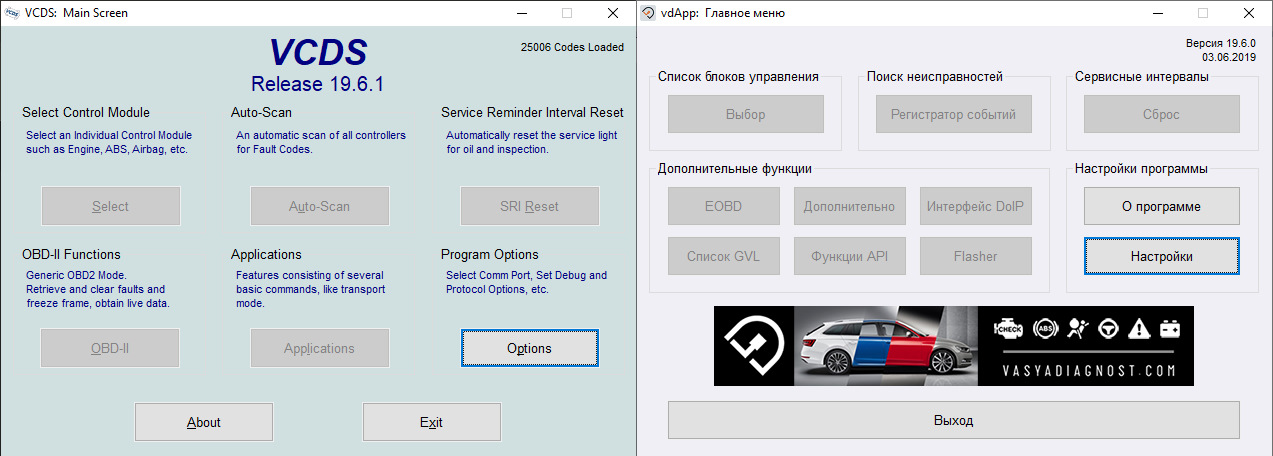Screen dimensions: 1273x456
Task: Click the Select button in VCDS
Action: 111,206
